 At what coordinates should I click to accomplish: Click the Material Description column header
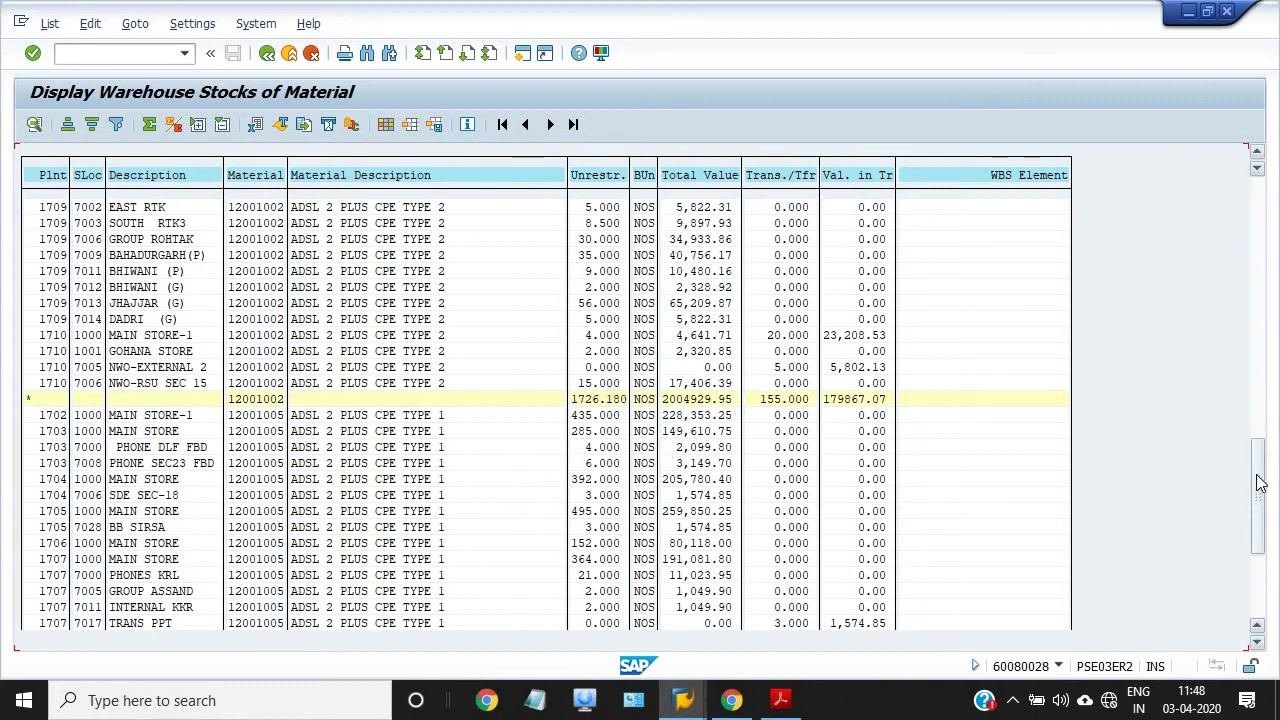click(427, 175)
